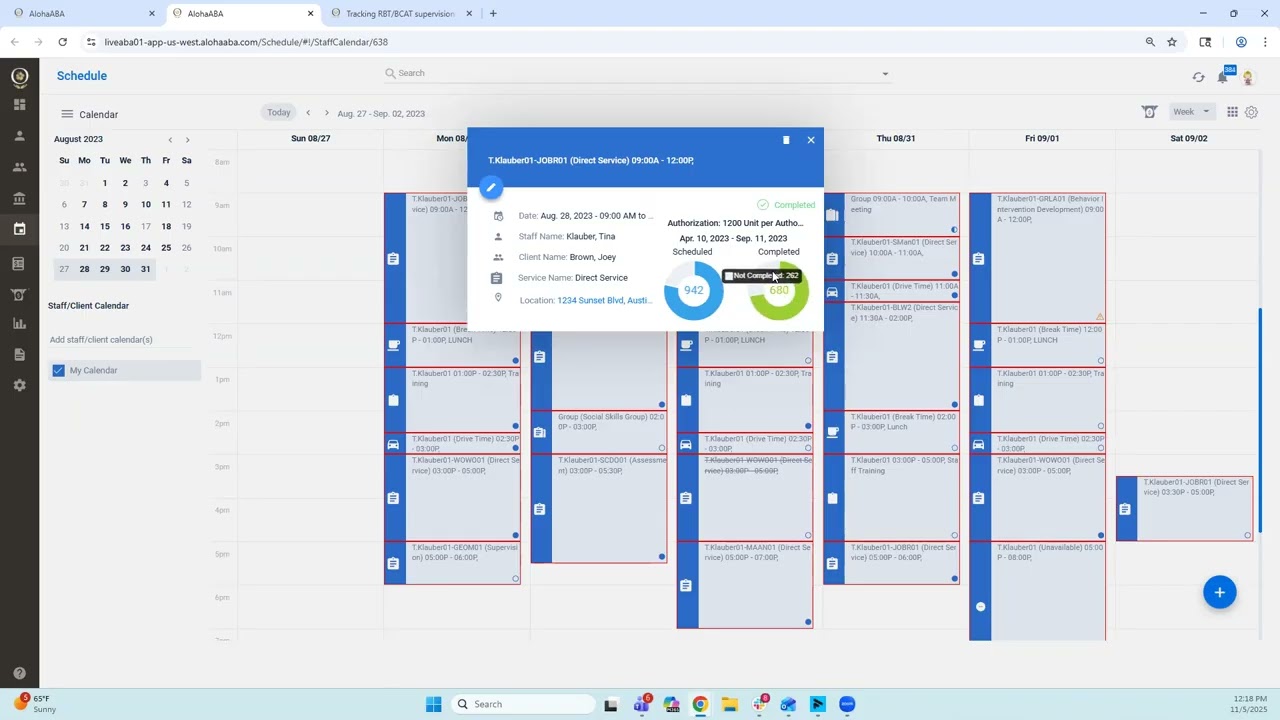Select August 28 in the mini calendar
1280x720 pixels.
pyautogui.click(x=84, y=269)
